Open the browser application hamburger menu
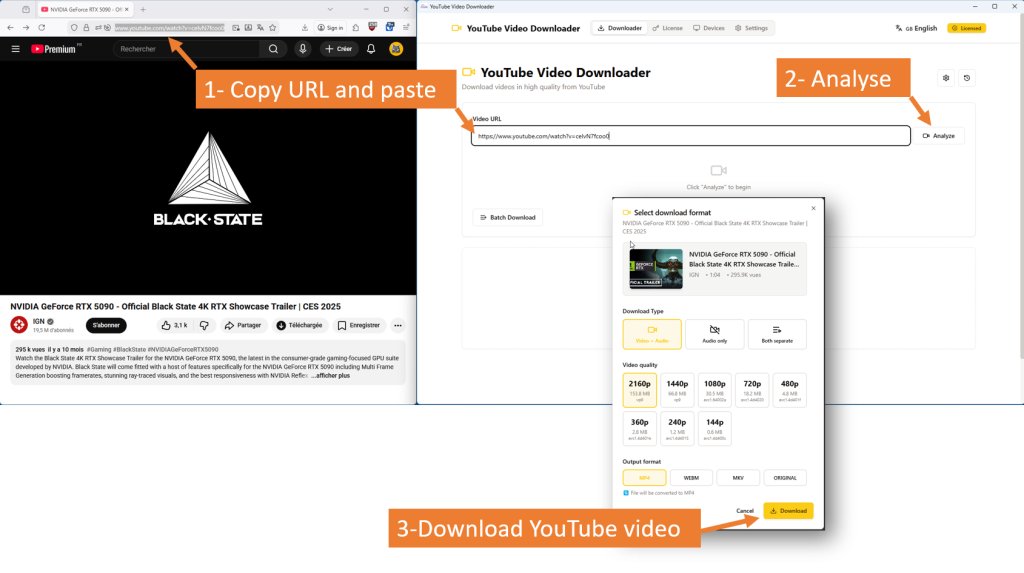The height and width of the screenshot is (573, 1024). (406, 27)
